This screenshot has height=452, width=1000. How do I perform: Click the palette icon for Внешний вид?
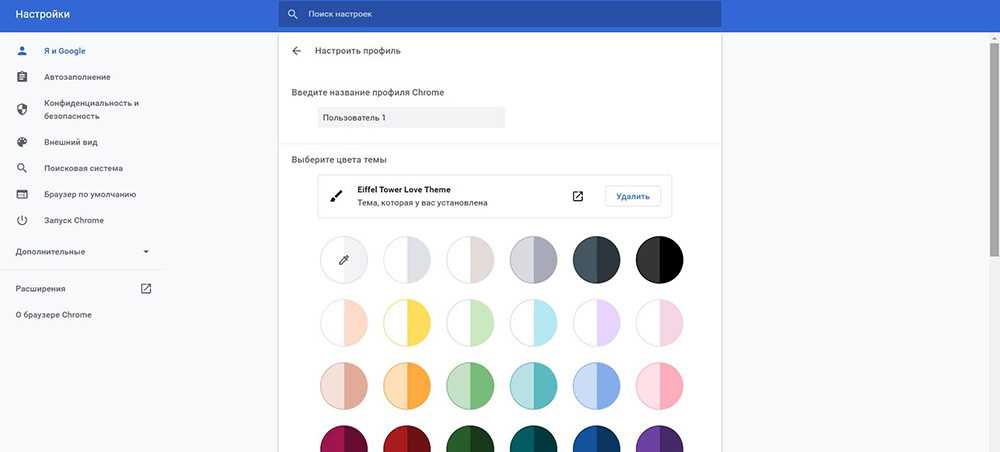(22, 142)
